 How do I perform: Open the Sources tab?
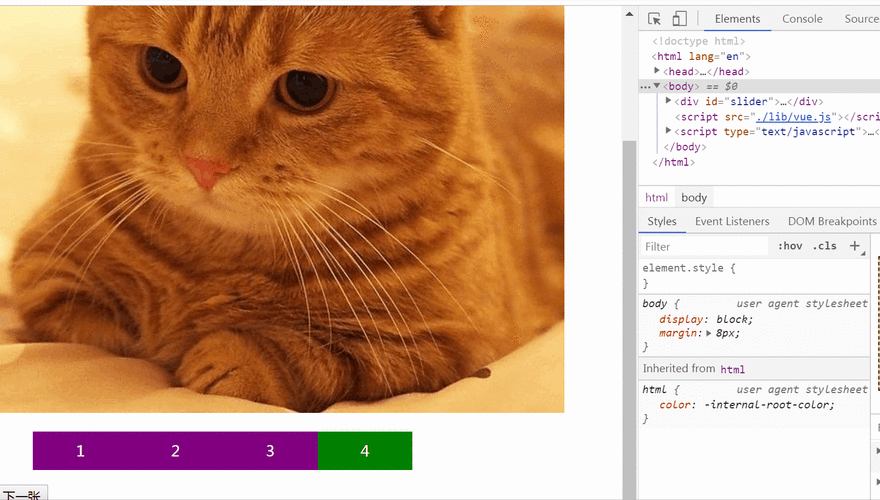(862, 19)
